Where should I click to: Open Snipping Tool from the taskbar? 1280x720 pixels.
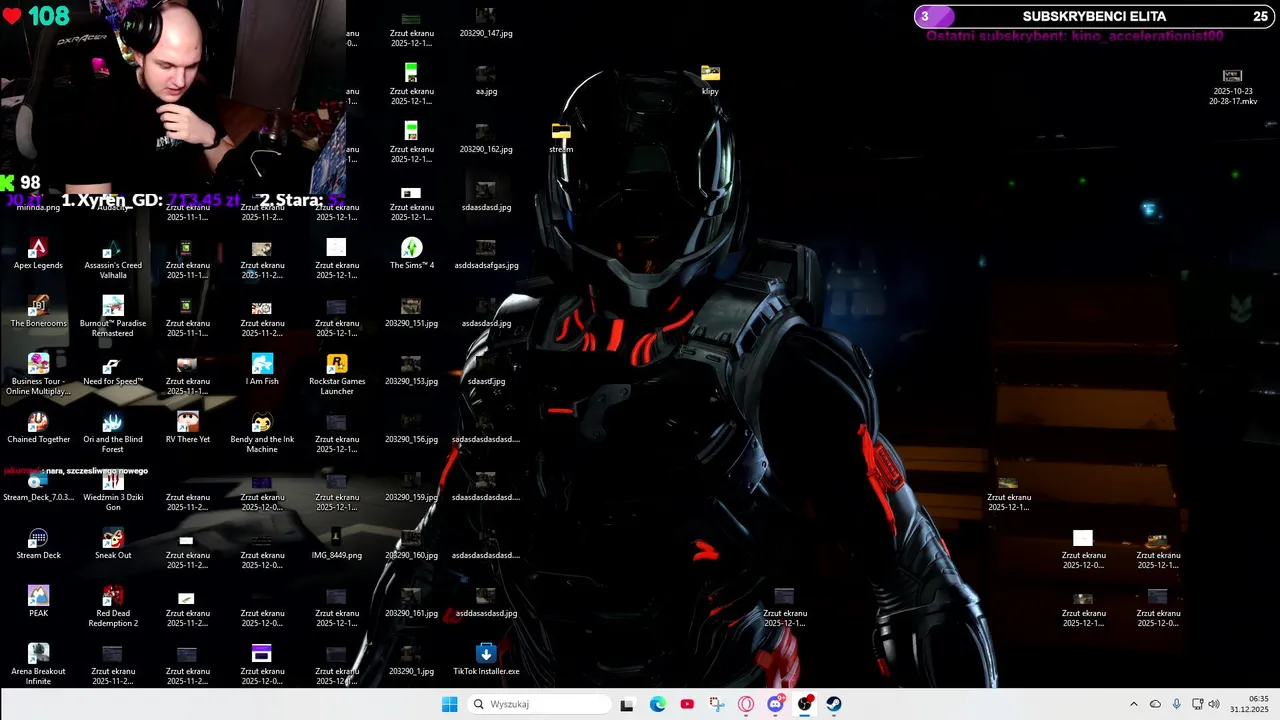click(x=717, y=704)
